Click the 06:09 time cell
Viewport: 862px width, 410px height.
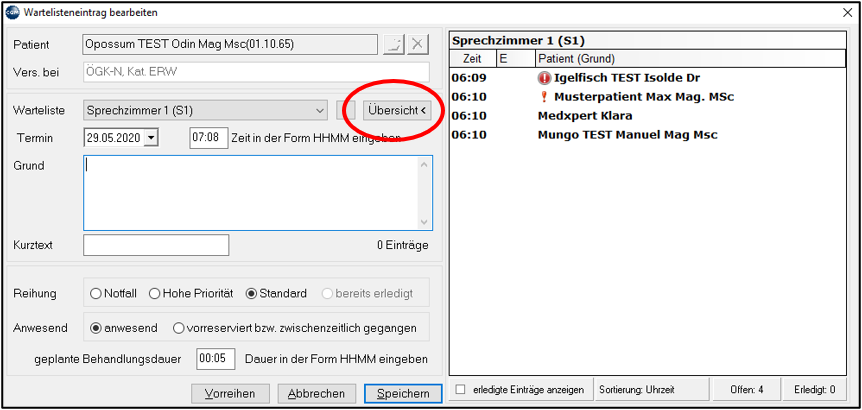point(469,78)
